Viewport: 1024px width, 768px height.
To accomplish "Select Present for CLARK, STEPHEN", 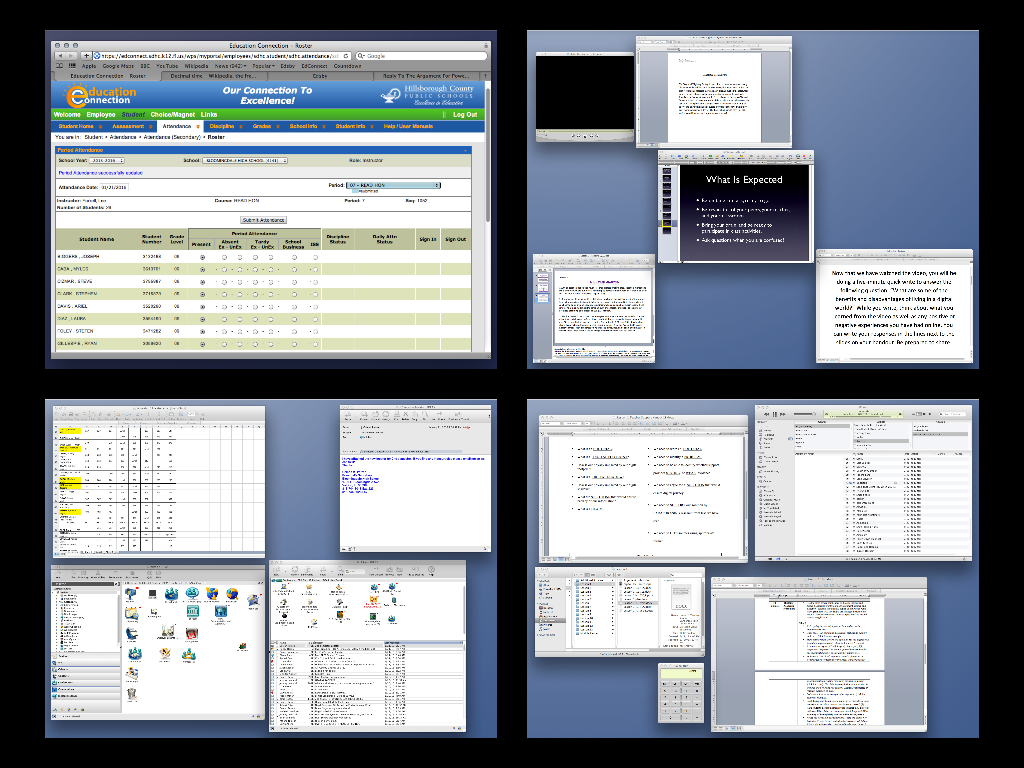I will (202, 295).
